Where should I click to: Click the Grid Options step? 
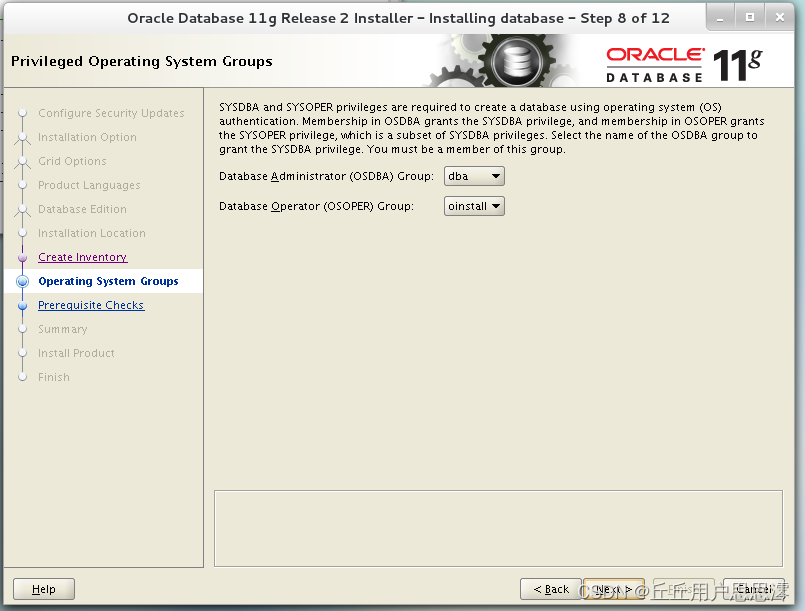point(72,161)
